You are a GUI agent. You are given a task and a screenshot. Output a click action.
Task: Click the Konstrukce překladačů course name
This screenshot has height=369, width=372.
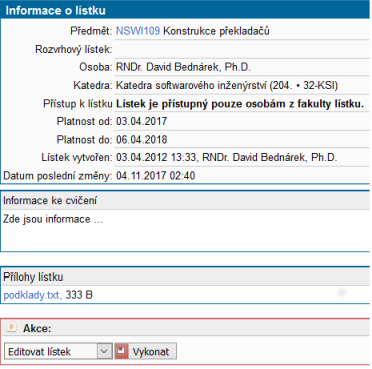click(x=216, y=31)
